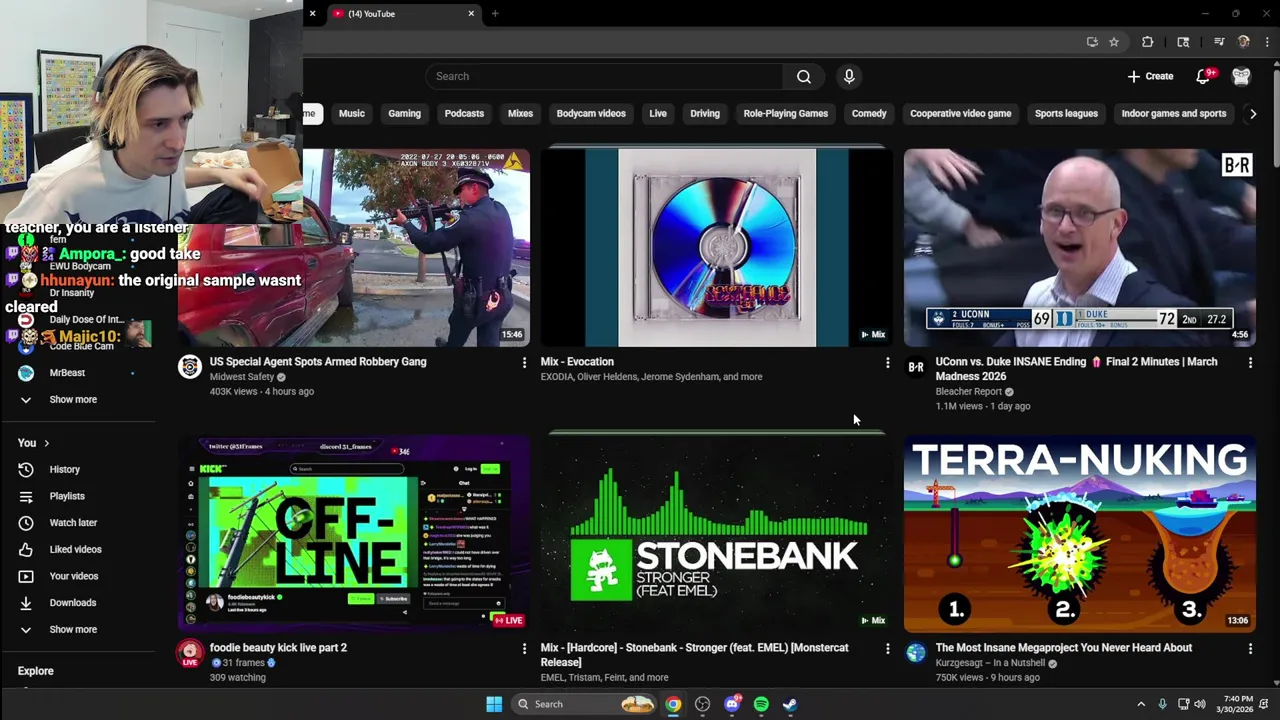Open options menu for UConn vs. Duke video
Viewport: 1280px width, 720px height.
click(x=1250, y=363)
